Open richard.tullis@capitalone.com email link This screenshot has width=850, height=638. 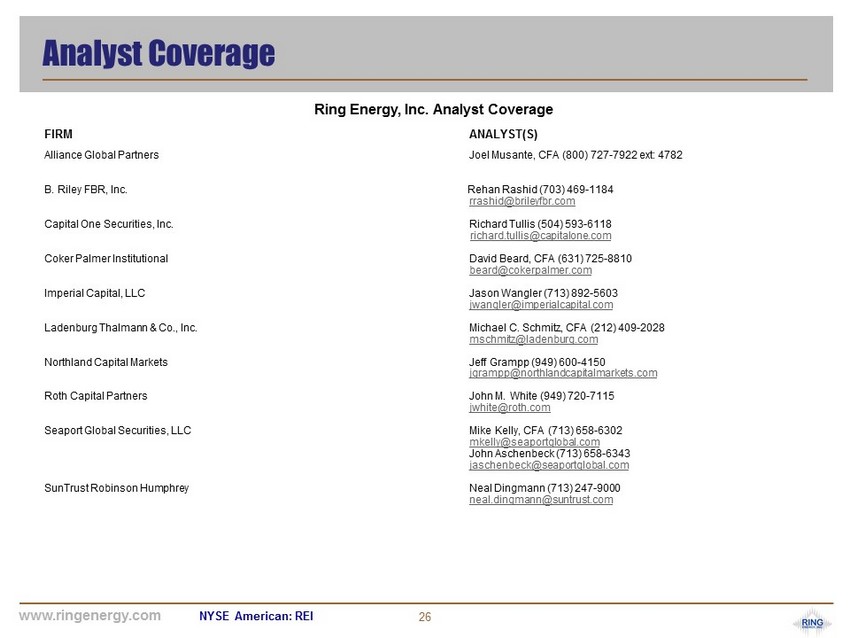pos(540,236)
